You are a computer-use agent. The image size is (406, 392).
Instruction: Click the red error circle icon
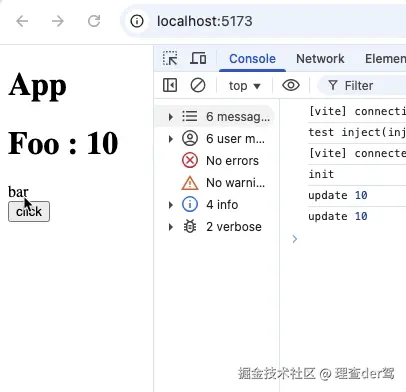click(x=190, y=160)
